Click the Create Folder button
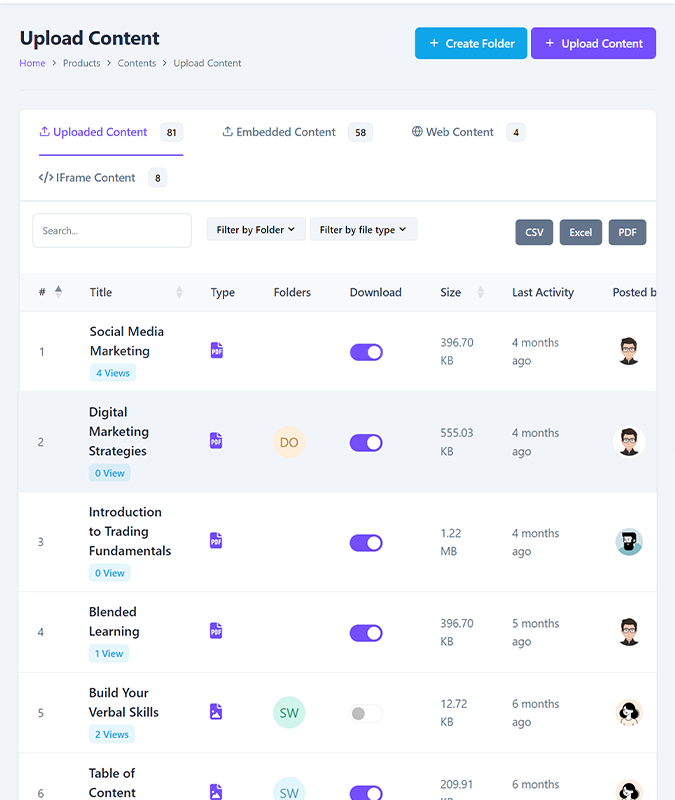 pos(471,44)
